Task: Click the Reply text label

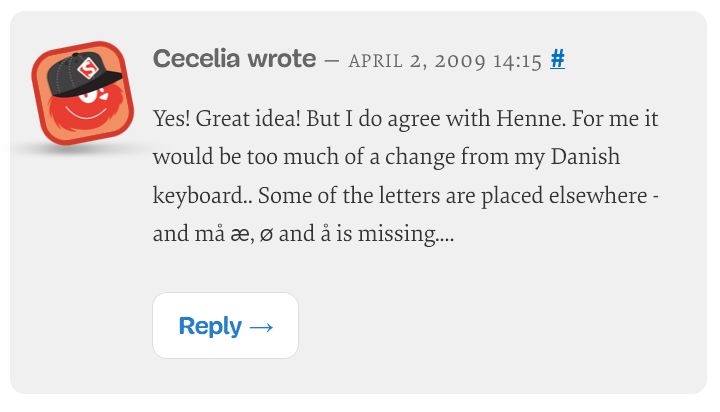Action: (x=210, y=326)
